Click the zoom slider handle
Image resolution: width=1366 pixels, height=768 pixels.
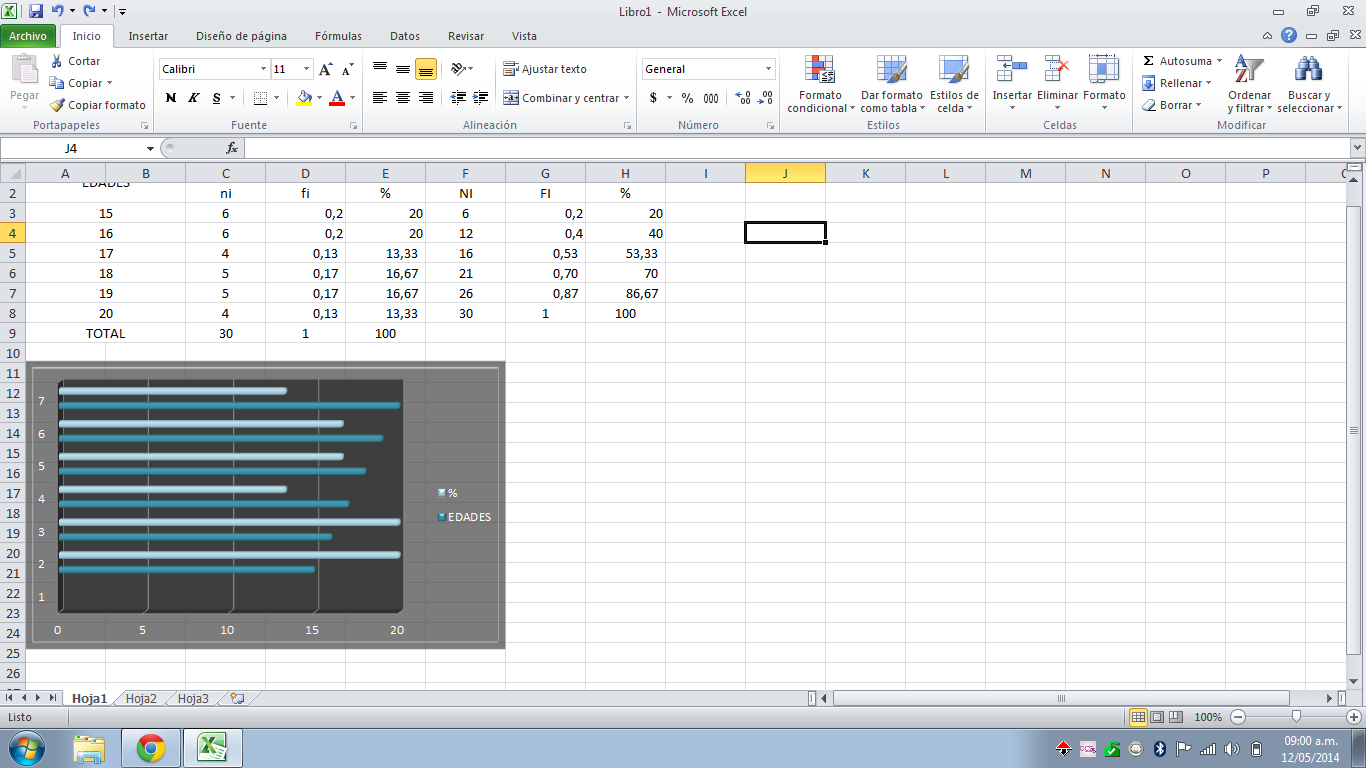pyautogui.click(x=1296, y=717)
